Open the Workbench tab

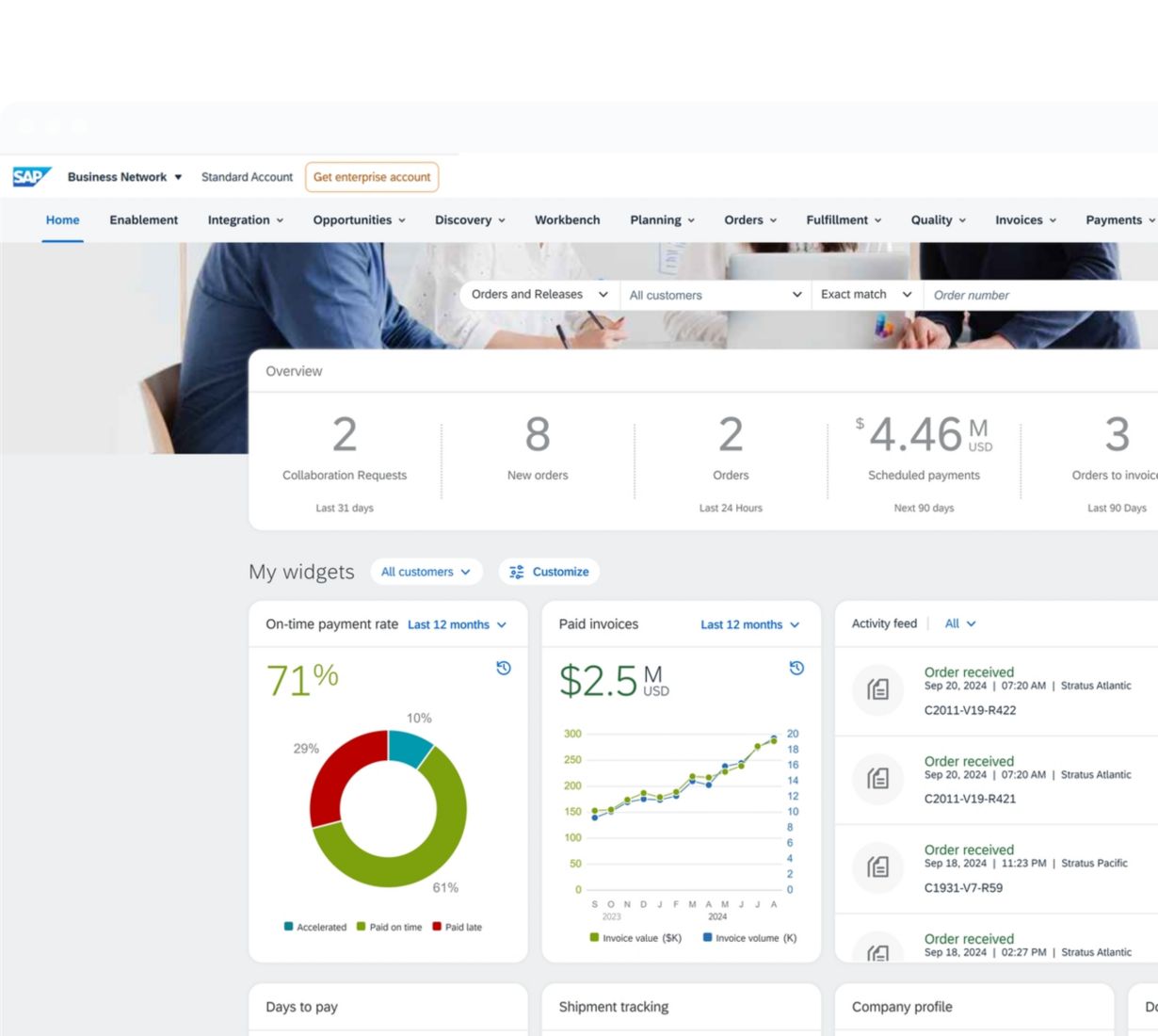point(567,220)
